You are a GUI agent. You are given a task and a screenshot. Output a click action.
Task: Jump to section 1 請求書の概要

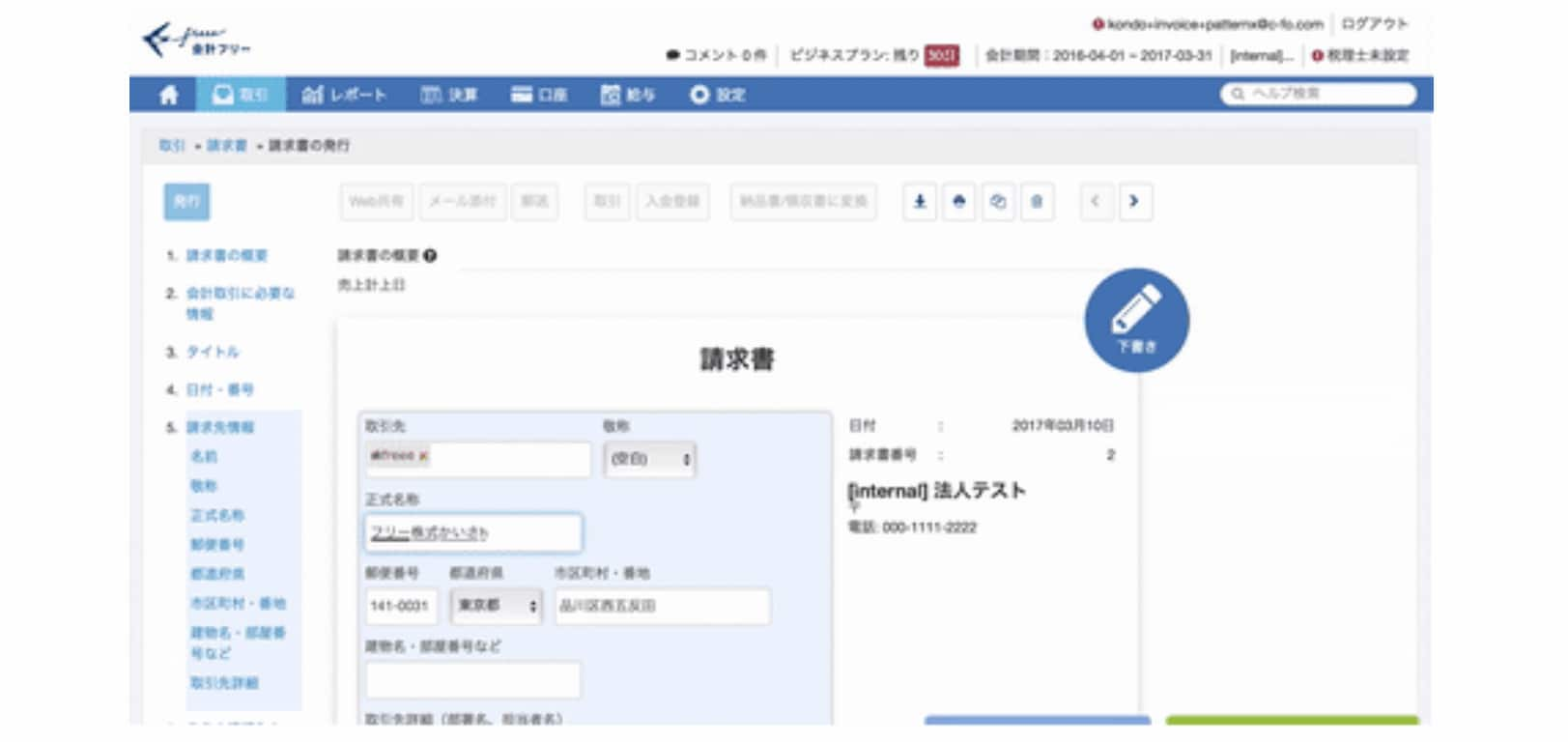pos(226,255)
